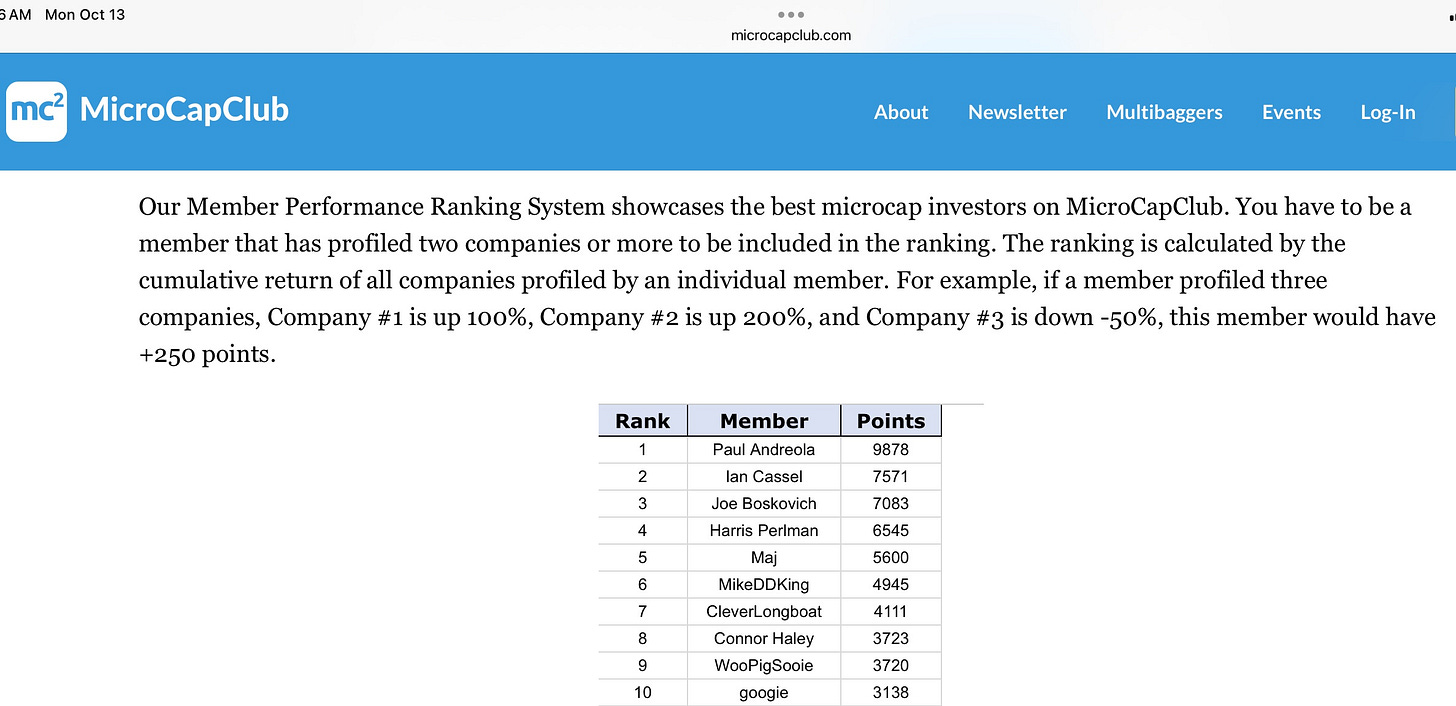Go to the Multibaggers section
This screenshot has height=706, width=1456.
point(1164,113)
